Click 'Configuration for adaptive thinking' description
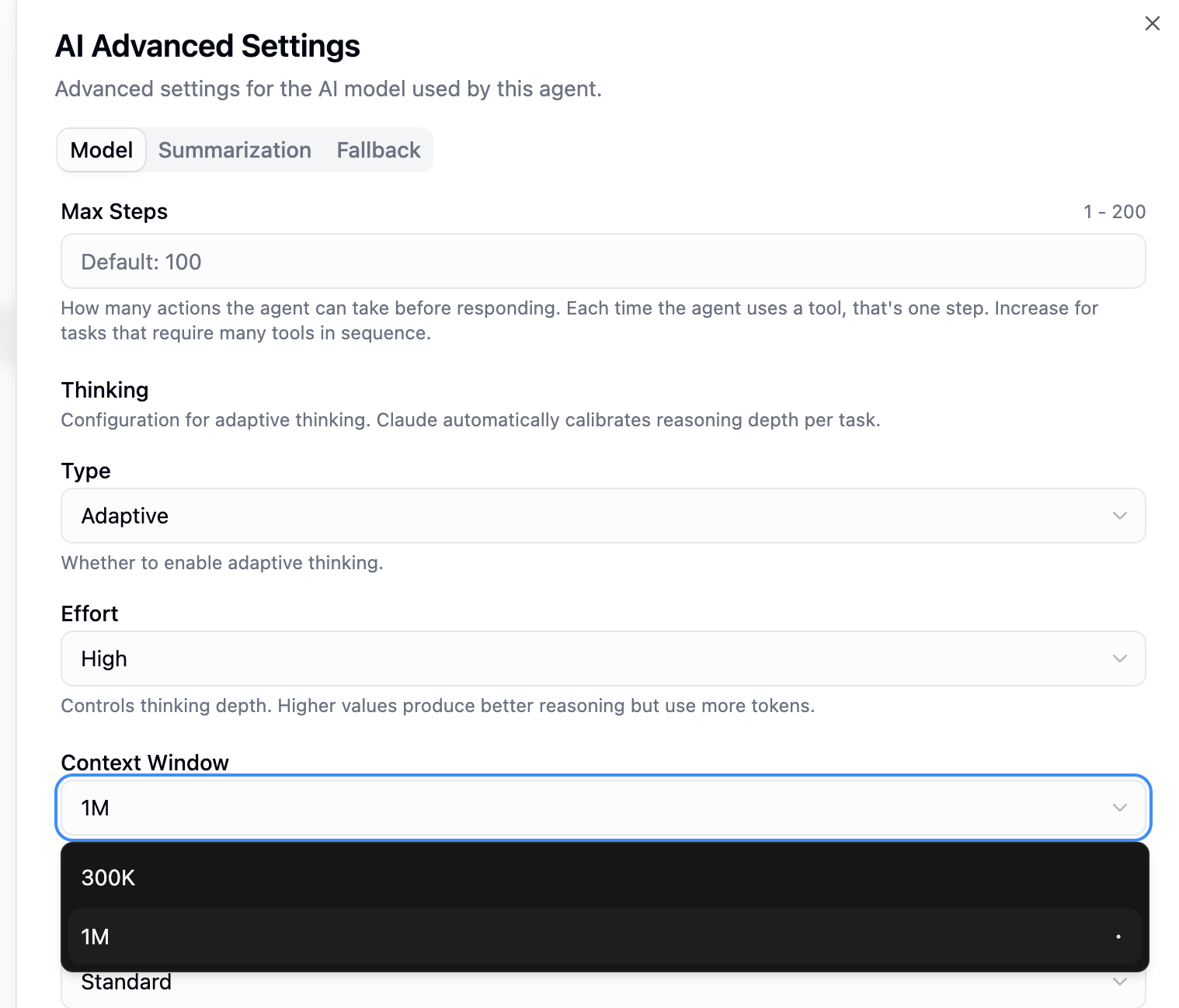Image resolution: width=1179 pixels, height=1008 pixels. click(471, 420)
